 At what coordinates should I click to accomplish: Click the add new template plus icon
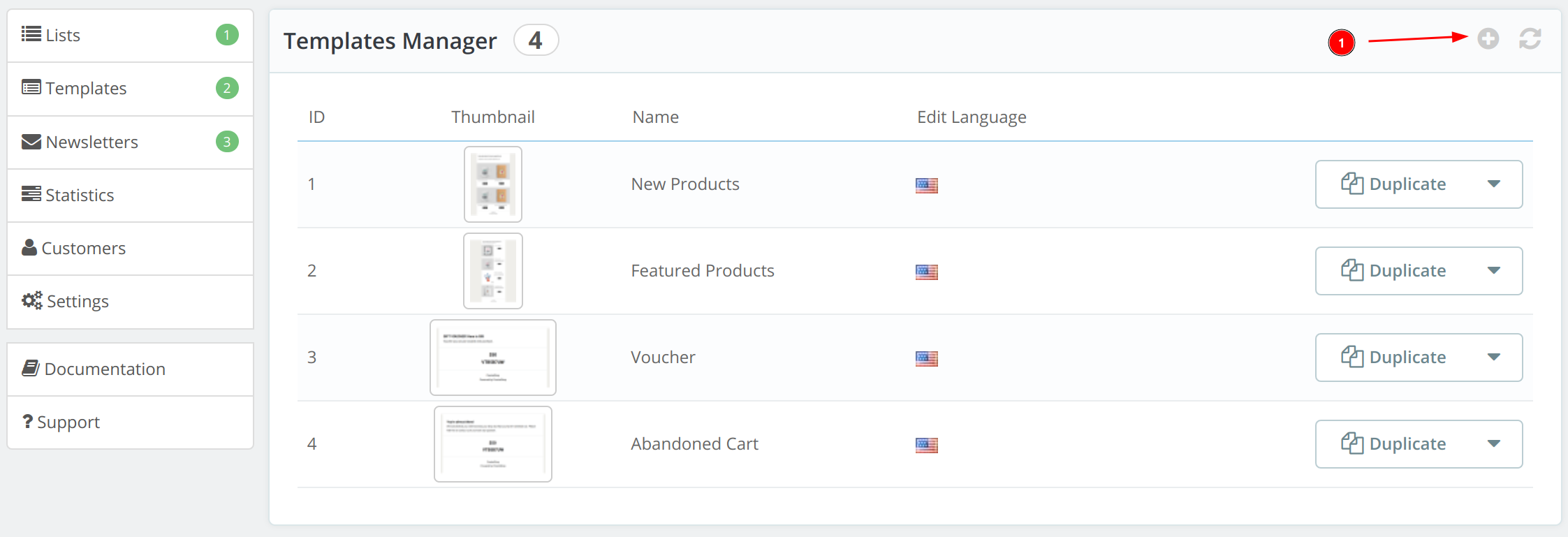1488,39
